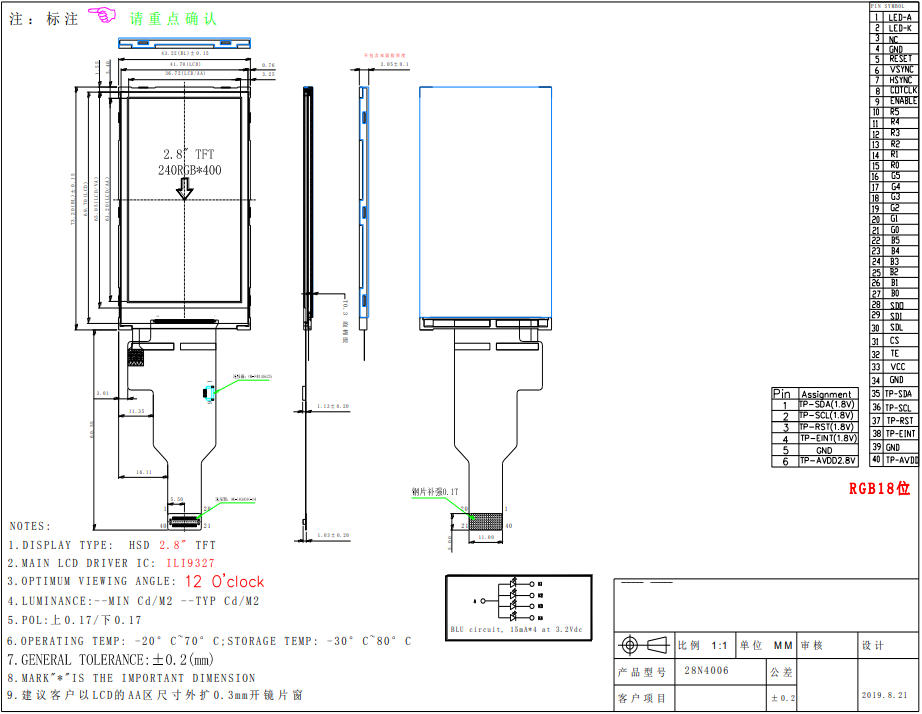
Task: Click the 设计 cell in title block
Action: point(888,645)
